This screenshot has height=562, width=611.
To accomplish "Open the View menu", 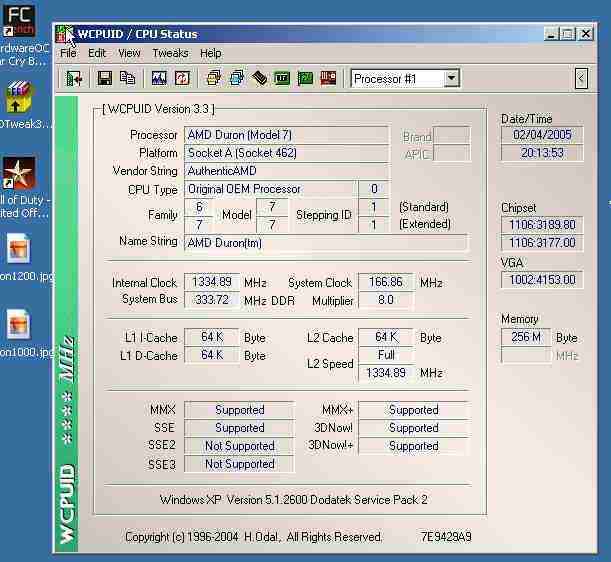I will (130, 53).
